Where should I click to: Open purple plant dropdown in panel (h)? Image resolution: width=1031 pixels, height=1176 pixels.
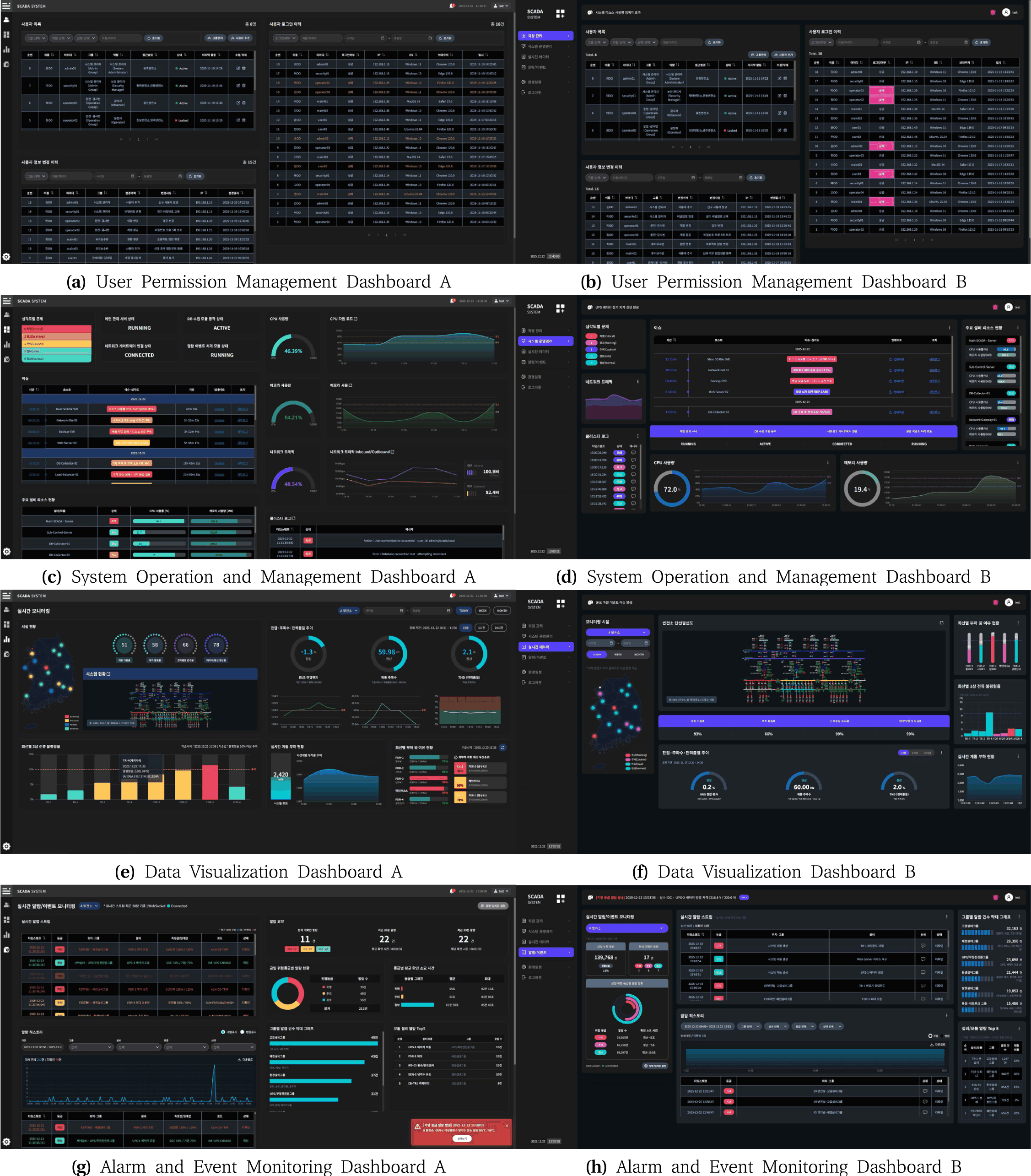[627, 928]
